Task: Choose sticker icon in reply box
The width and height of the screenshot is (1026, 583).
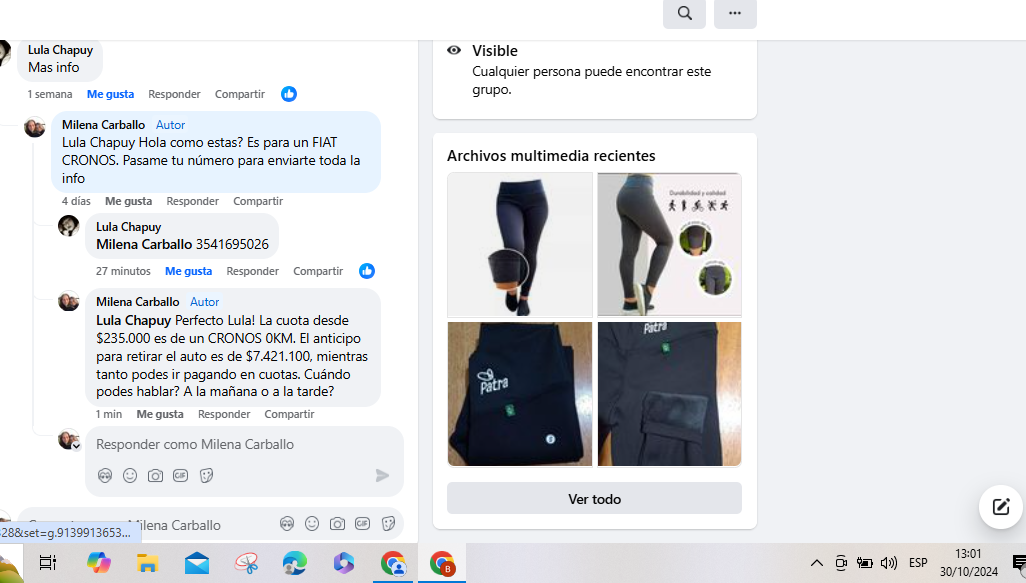Action: point(206,476)
